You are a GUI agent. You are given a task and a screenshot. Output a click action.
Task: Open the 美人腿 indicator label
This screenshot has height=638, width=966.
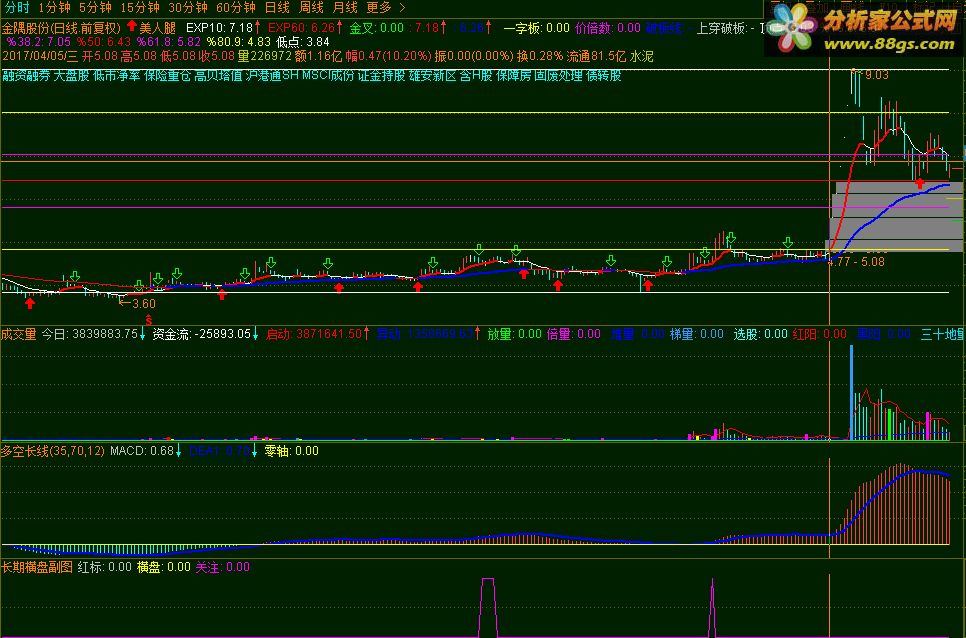tap(158, 28)
